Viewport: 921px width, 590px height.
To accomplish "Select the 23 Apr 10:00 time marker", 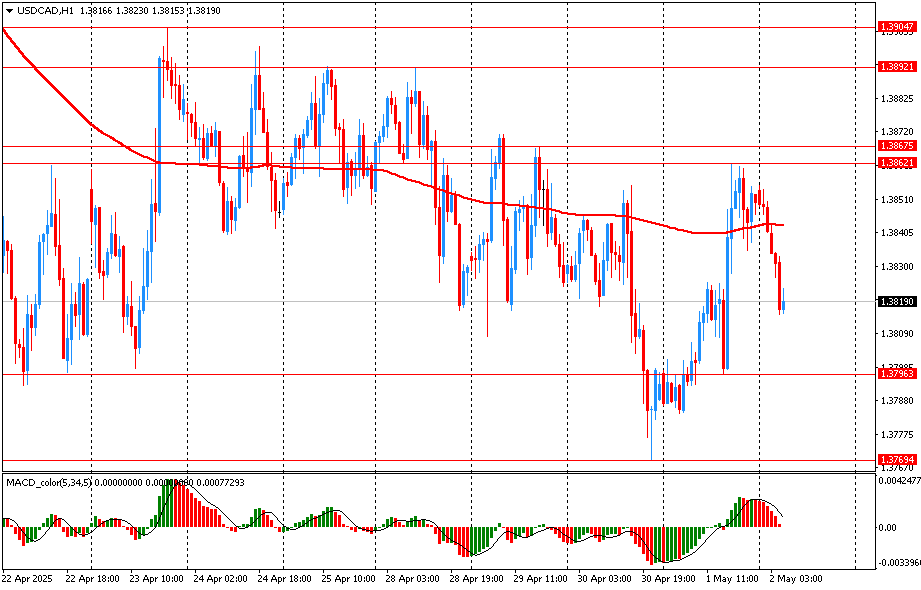I will [x=155, y=579].
